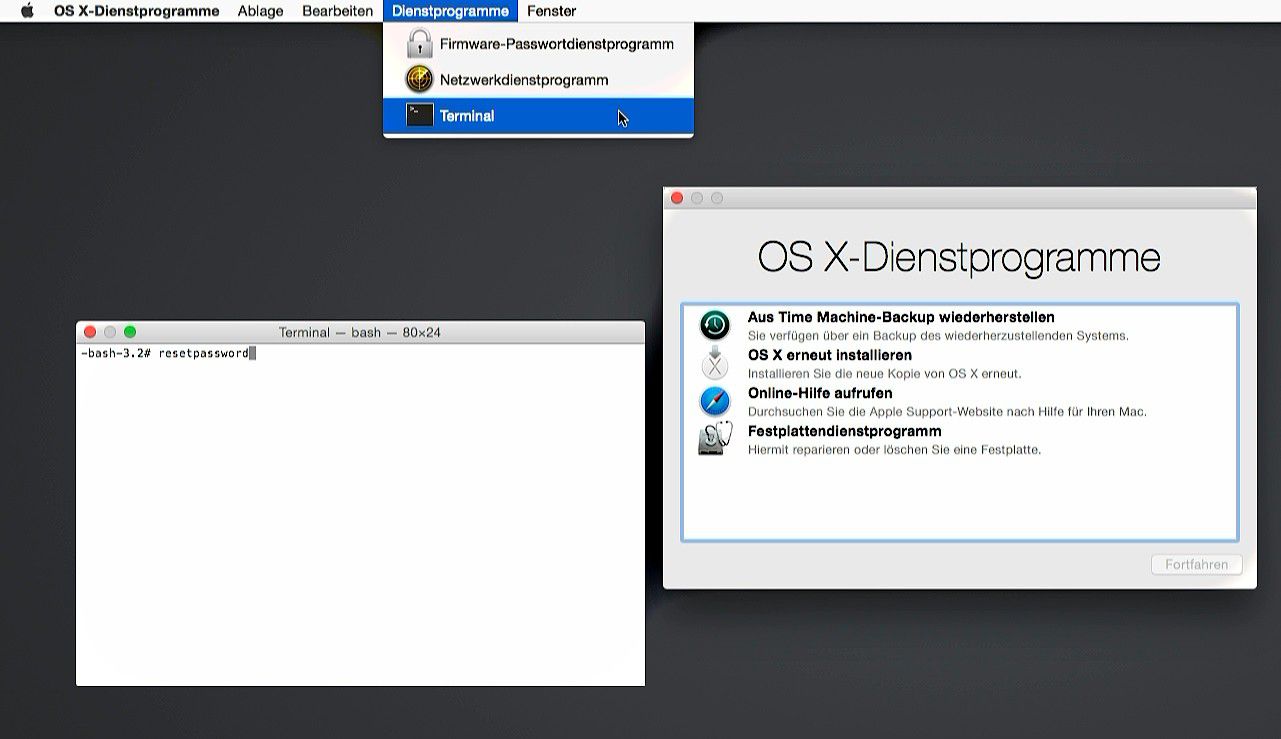Click 'Durchsuchen Sie die Apple Support-Website' text
Image resolution: width=1281 pixels, height=739 pixels.
point(947,412)
